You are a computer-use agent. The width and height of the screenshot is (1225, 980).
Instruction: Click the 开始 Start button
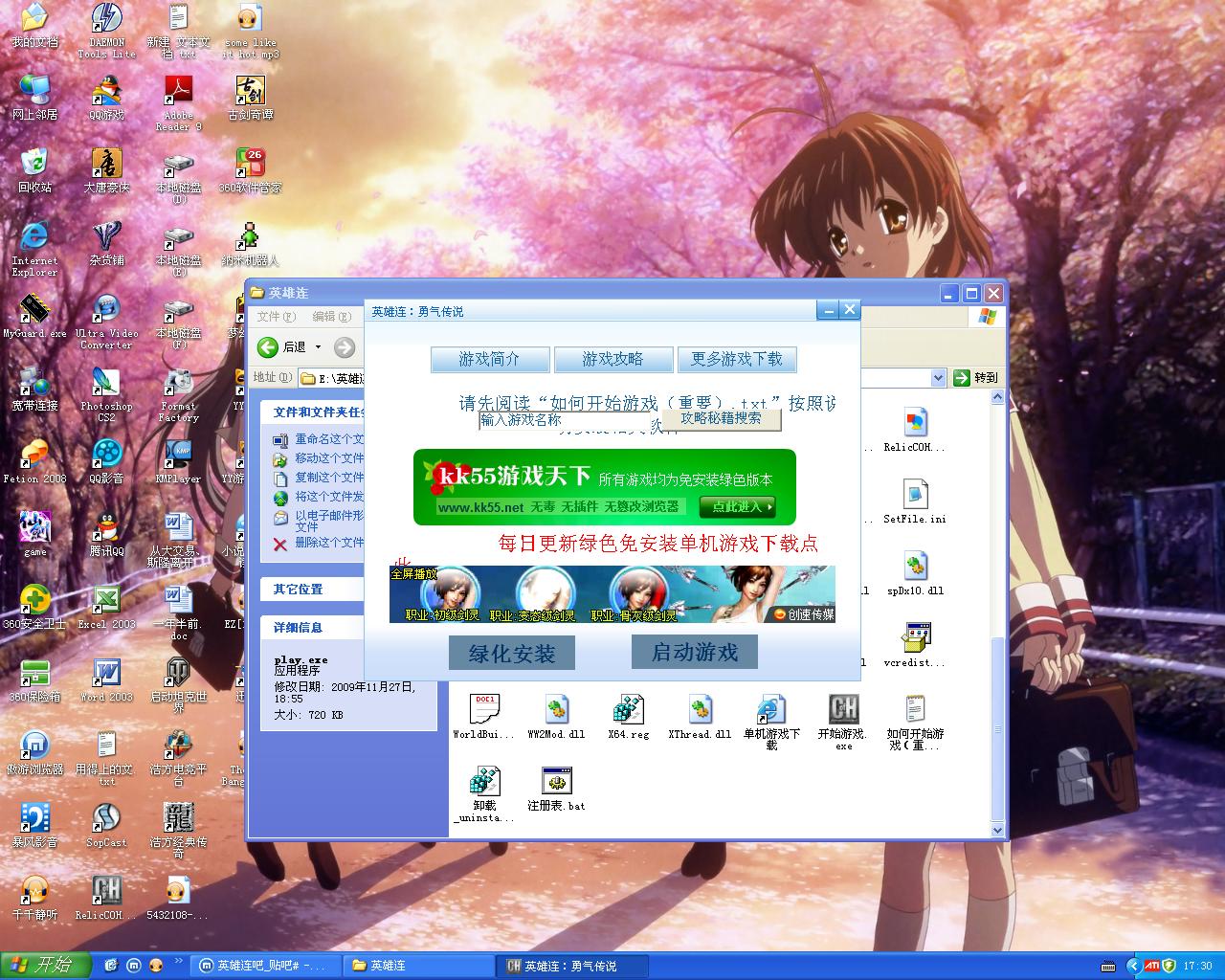click(46, 966)
